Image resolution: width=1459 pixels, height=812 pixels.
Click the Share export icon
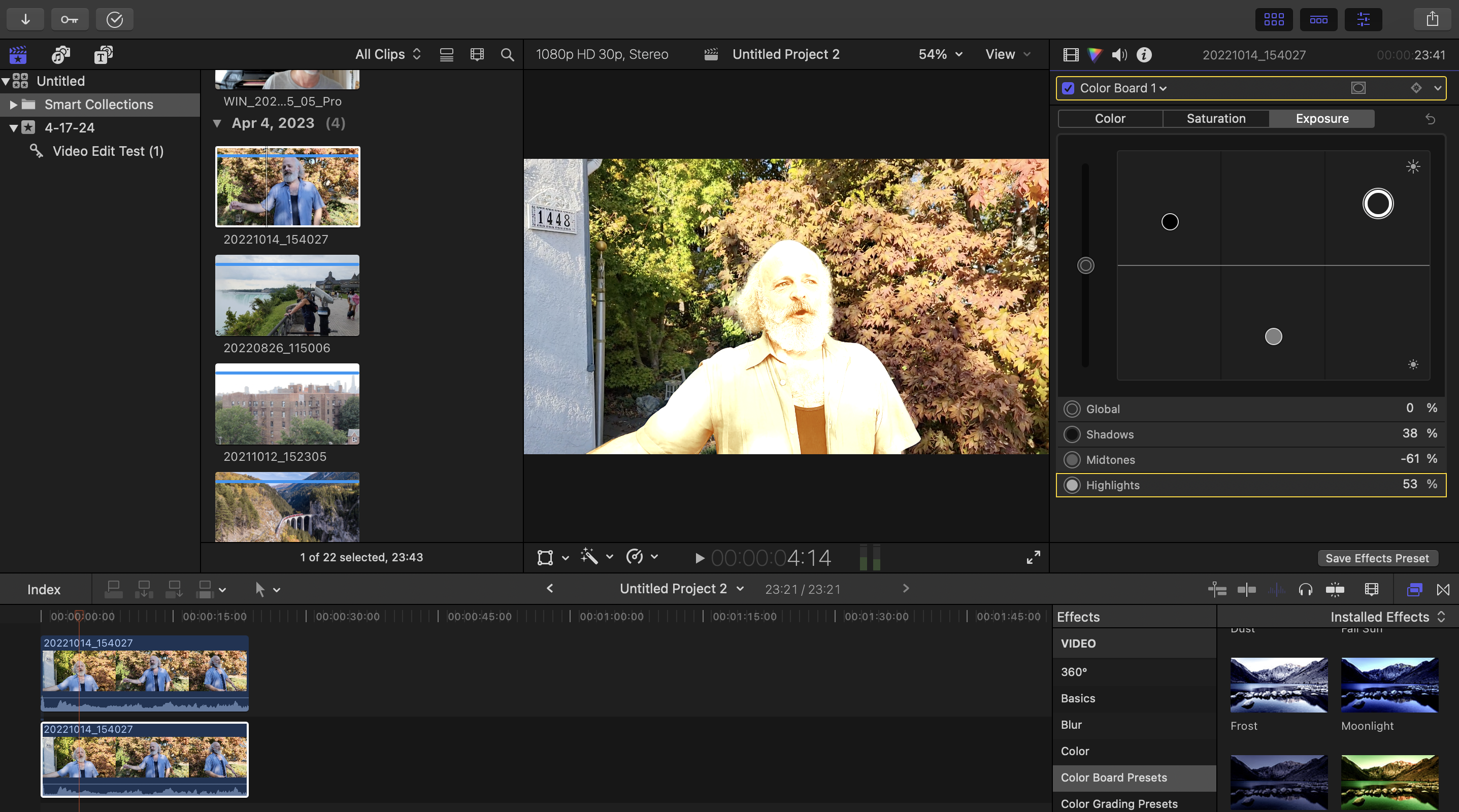tap(1432, 19)
